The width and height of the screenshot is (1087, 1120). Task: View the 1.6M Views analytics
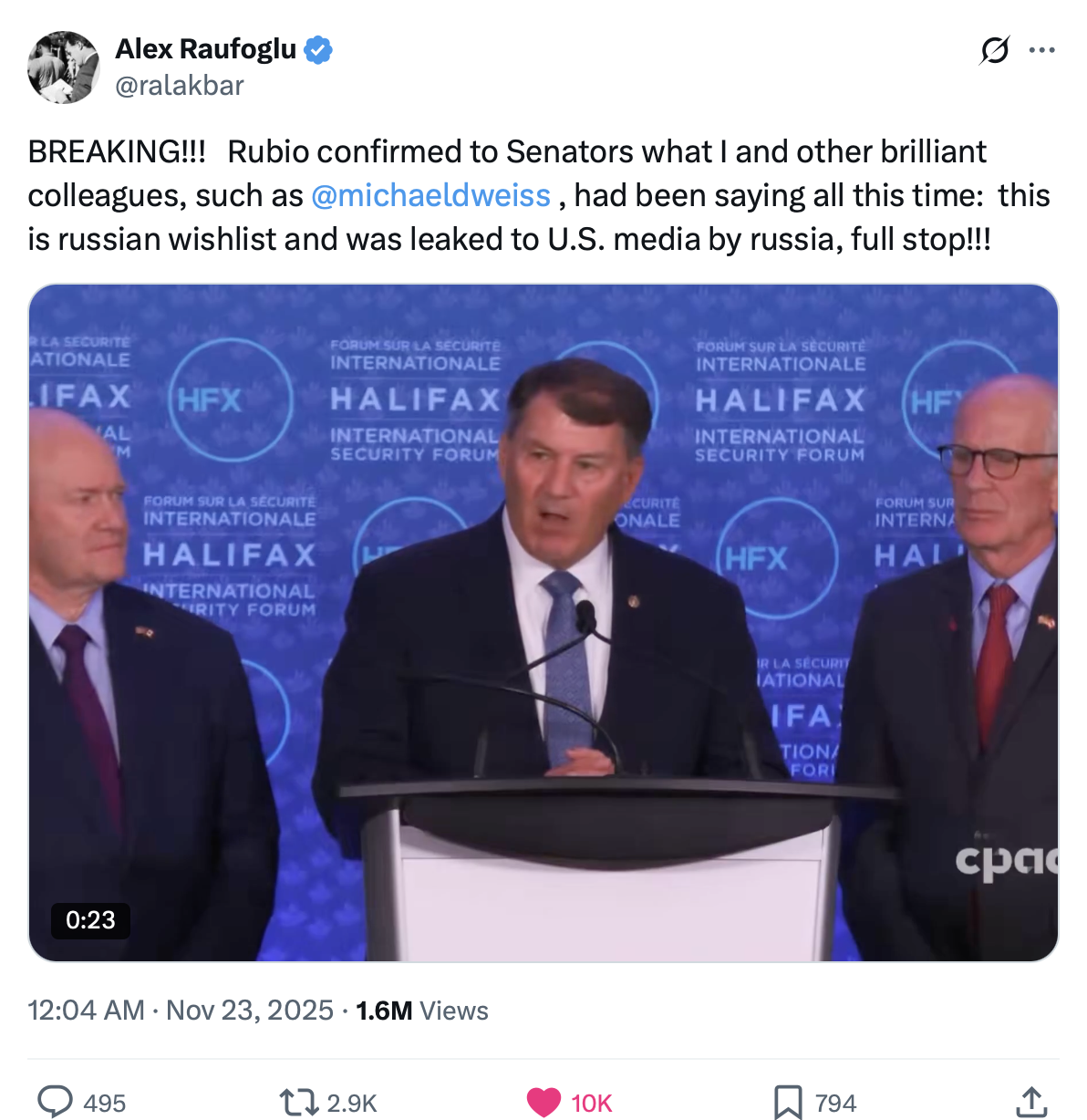tap(422, 1011)
